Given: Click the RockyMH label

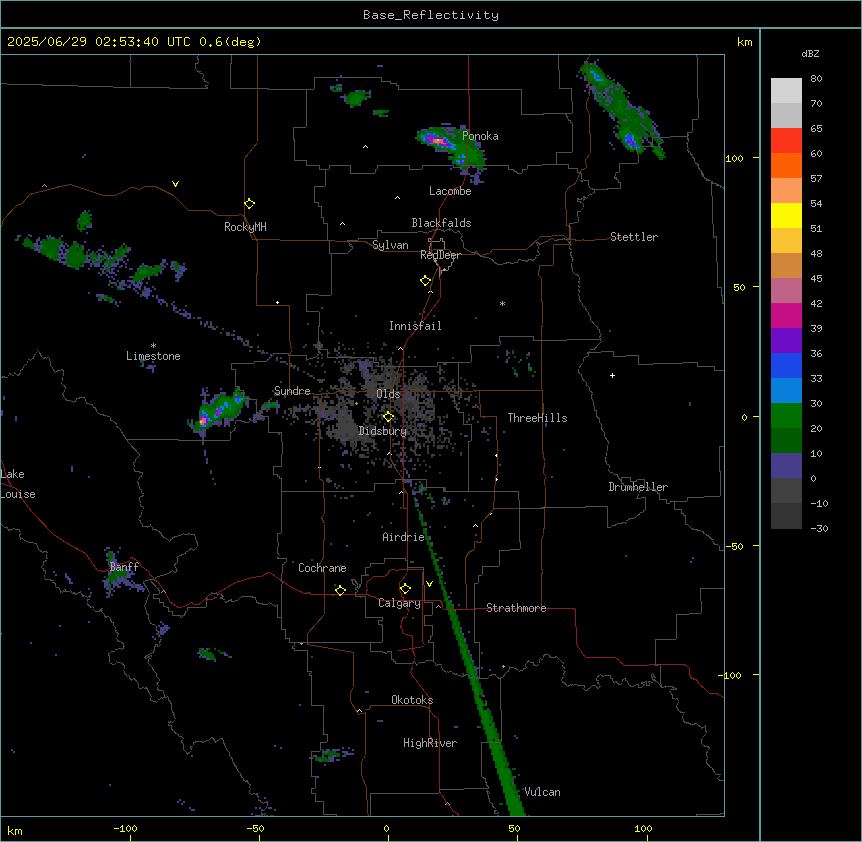Looking at the screenshot, I should tap(245, 227).
